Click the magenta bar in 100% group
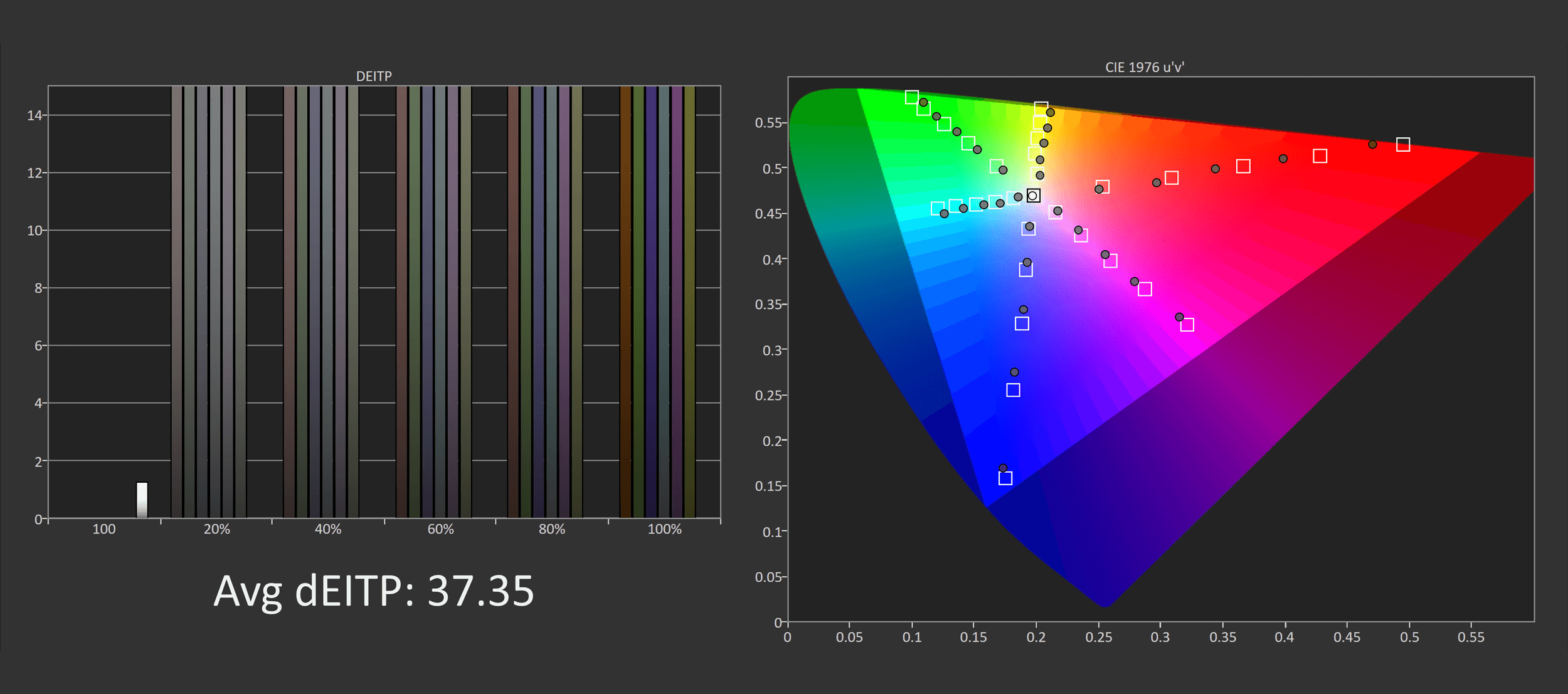1568x694 pixels. pos(677,301)
